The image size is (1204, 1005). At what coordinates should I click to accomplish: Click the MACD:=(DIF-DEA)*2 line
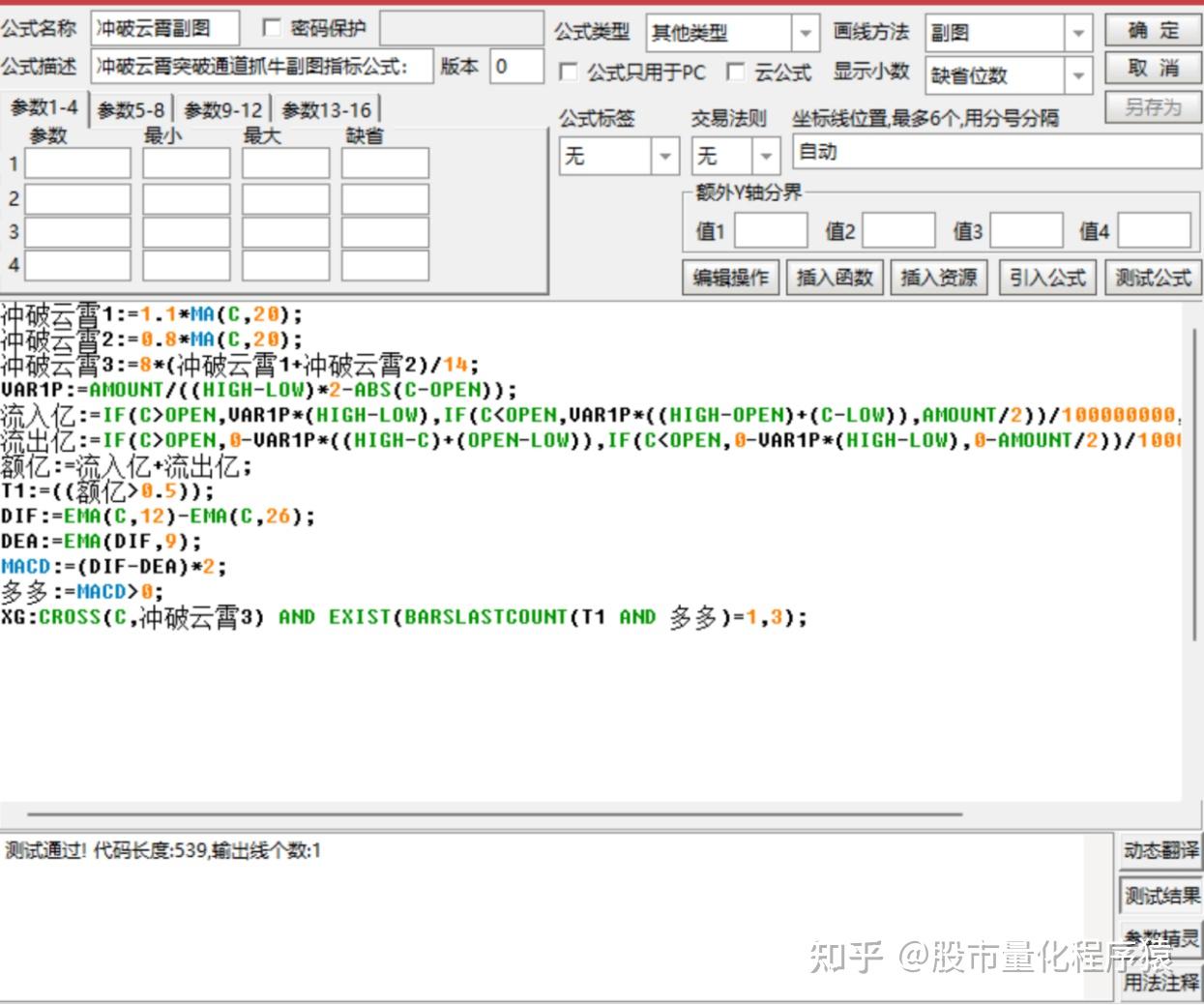[x=114, y=566]
